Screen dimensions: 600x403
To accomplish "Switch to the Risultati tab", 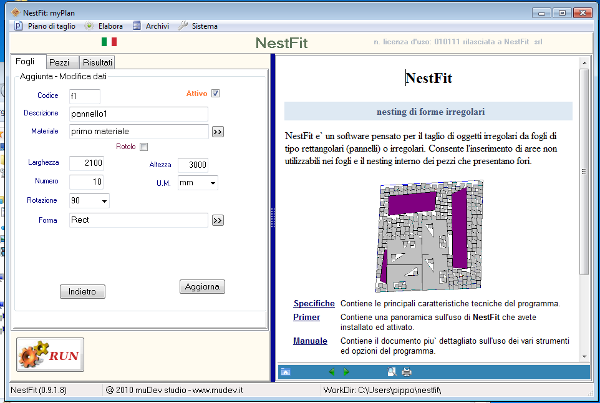I will [97, 62].
